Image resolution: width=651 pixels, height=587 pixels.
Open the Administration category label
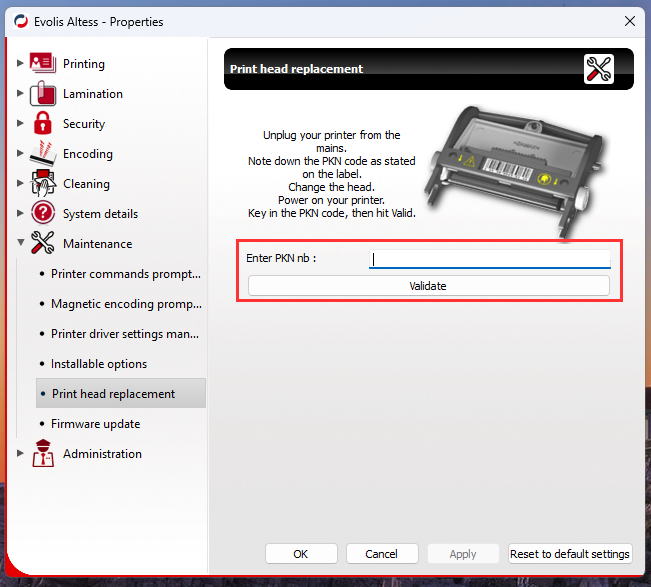pos(102,454)
